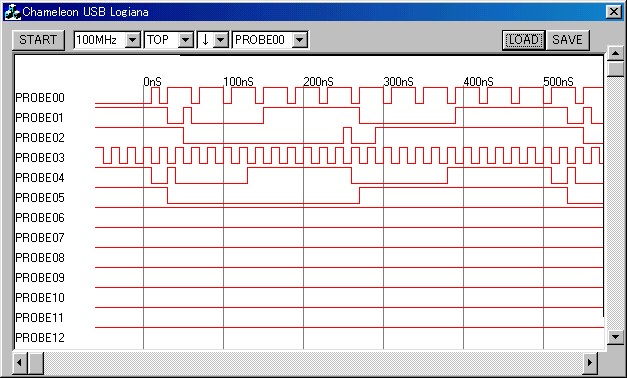Screen dimensions: 627x378
Task: Click the 100nS time marker
Action: coord(238,82)
